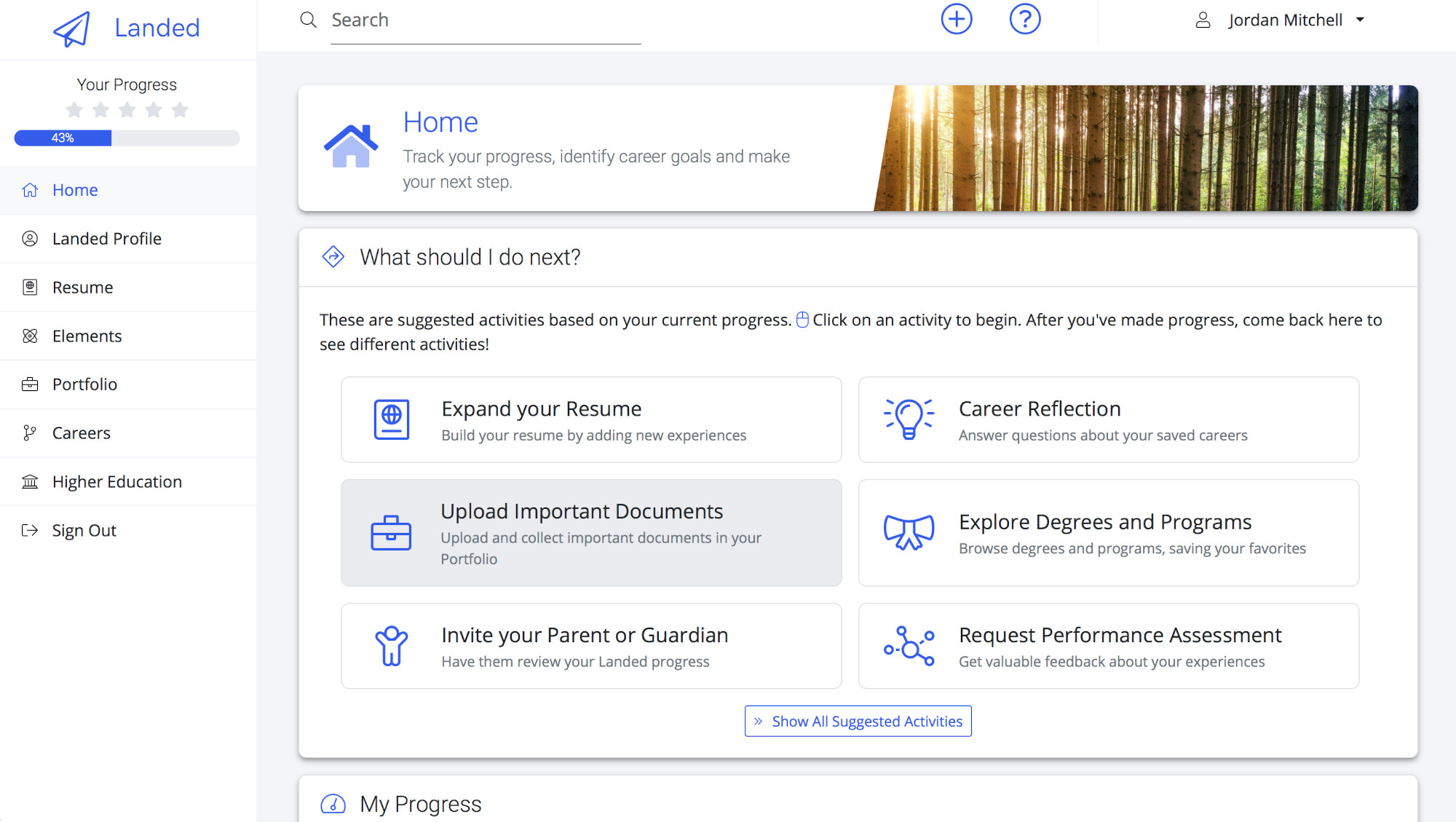Click the lightbulb icon on Career Reflection

pos(909,419)
